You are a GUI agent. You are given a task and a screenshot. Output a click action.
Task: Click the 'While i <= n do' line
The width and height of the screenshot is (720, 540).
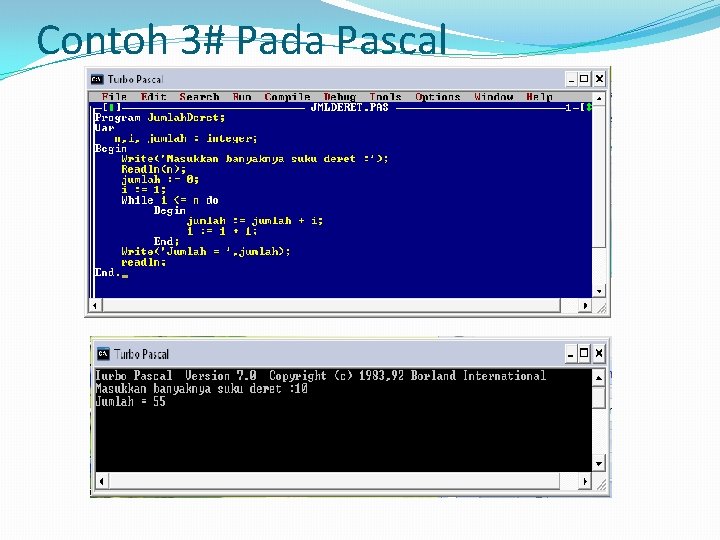click(170, 200)
